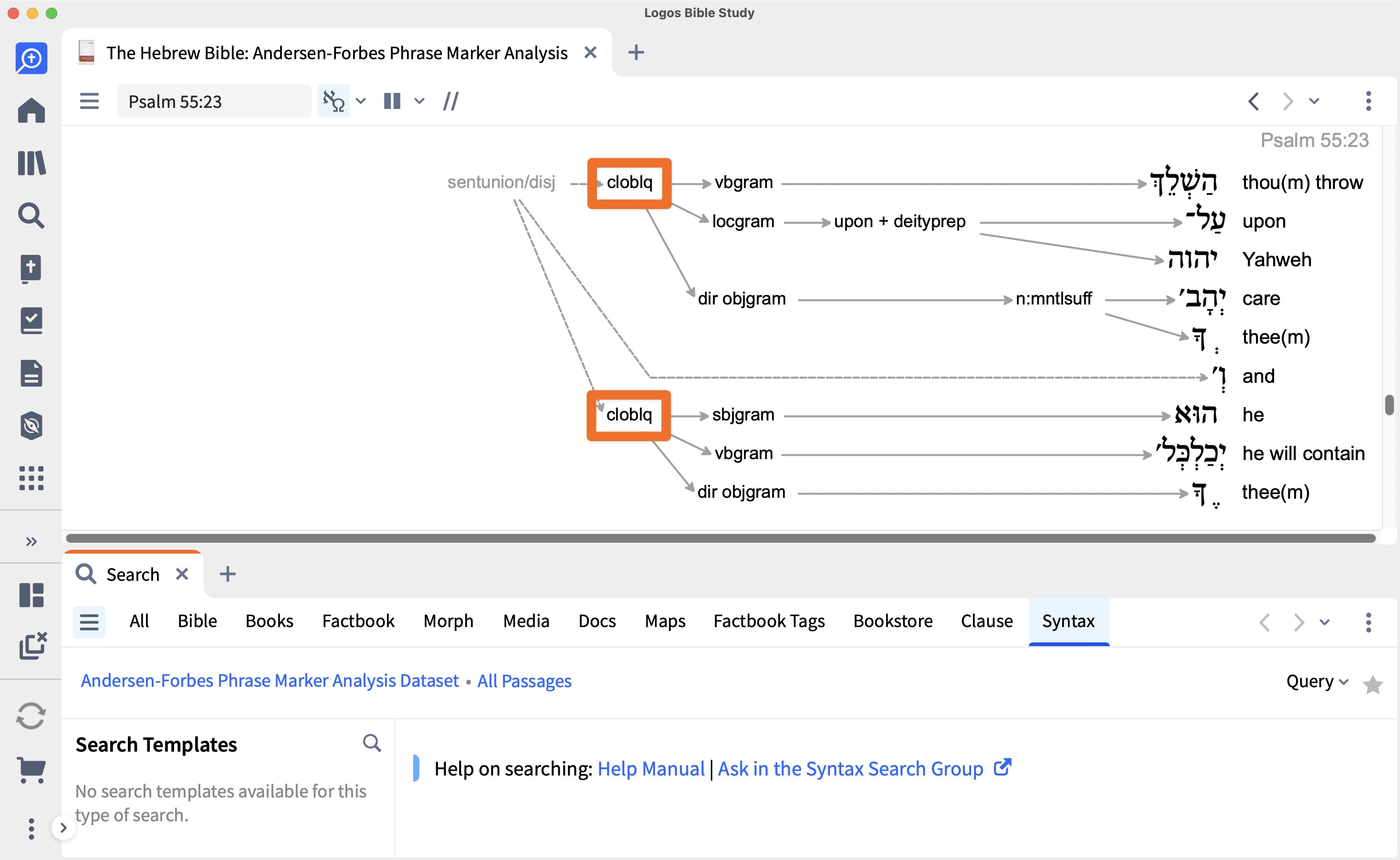Screen dimensions: 1400x860
Task: Click the All Passages link
Action: point(524,681)
